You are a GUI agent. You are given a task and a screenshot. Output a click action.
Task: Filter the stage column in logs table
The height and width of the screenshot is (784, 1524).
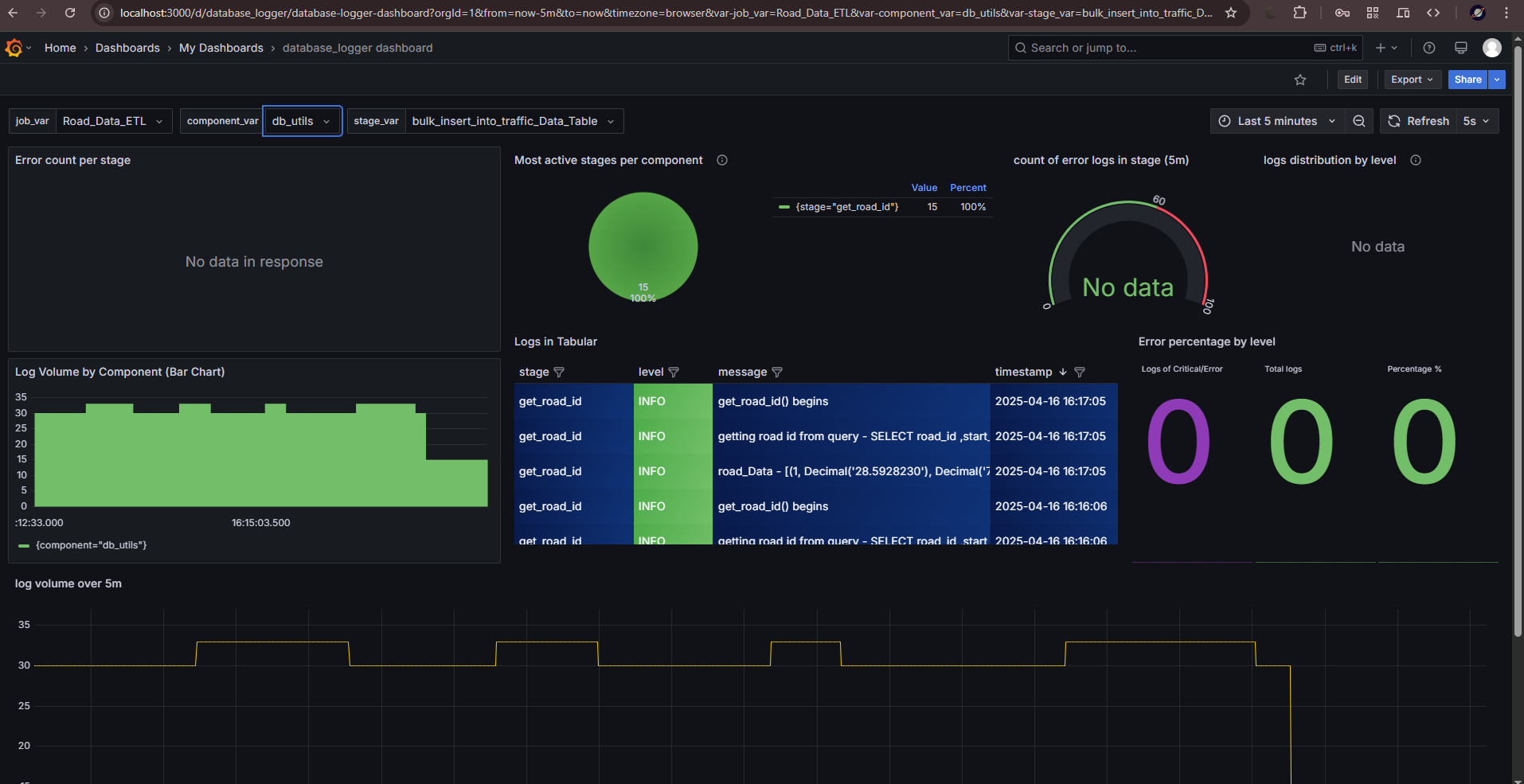point(559,372)
